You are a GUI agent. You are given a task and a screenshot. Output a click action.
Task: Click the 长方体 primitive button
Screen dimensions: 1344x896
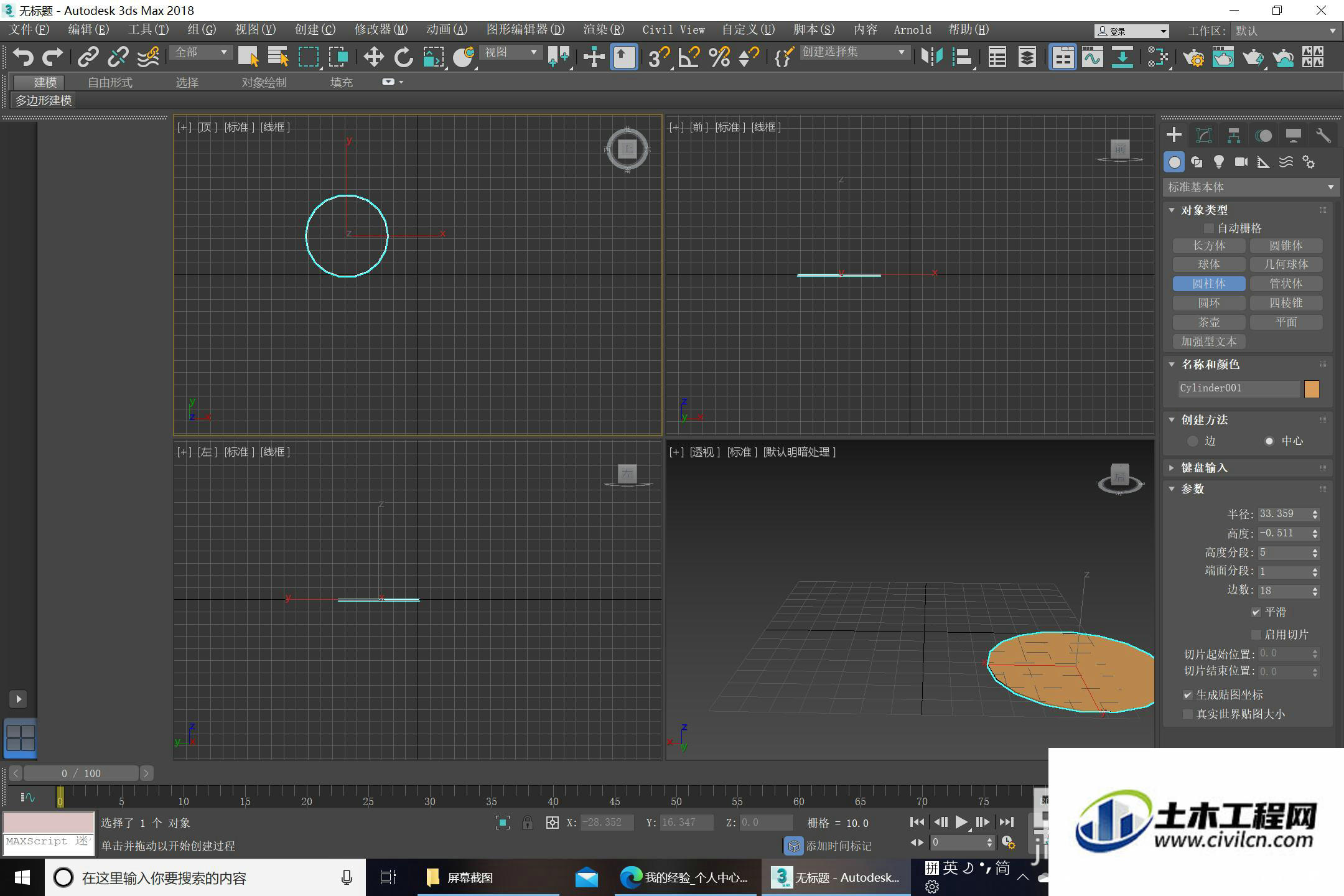pyautogui.click(x=1209, y=246)
